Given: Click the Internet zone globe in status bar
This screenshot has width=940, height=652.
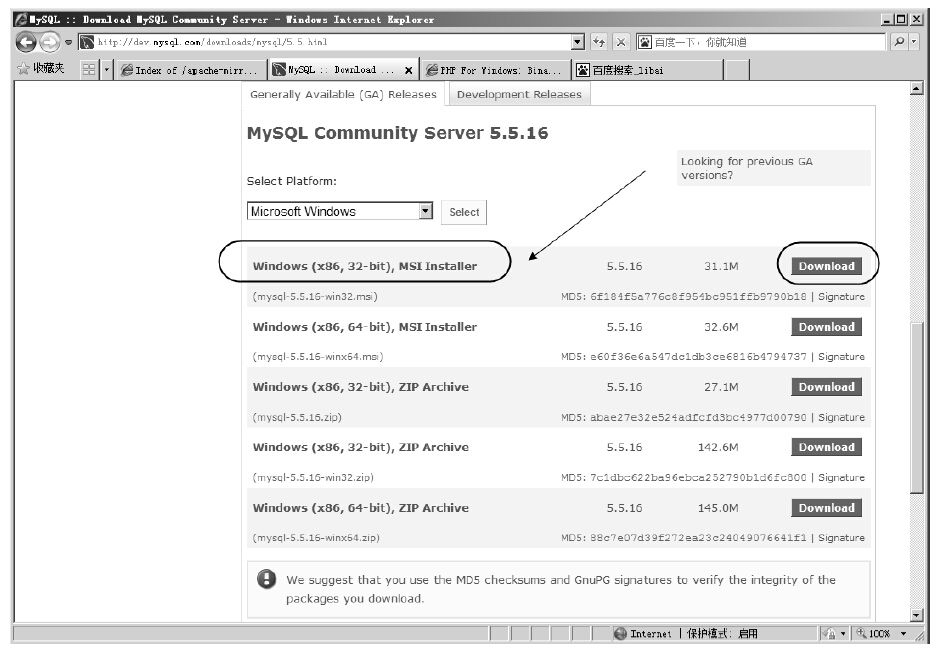Looking at the screenshot, I should 620,633.
